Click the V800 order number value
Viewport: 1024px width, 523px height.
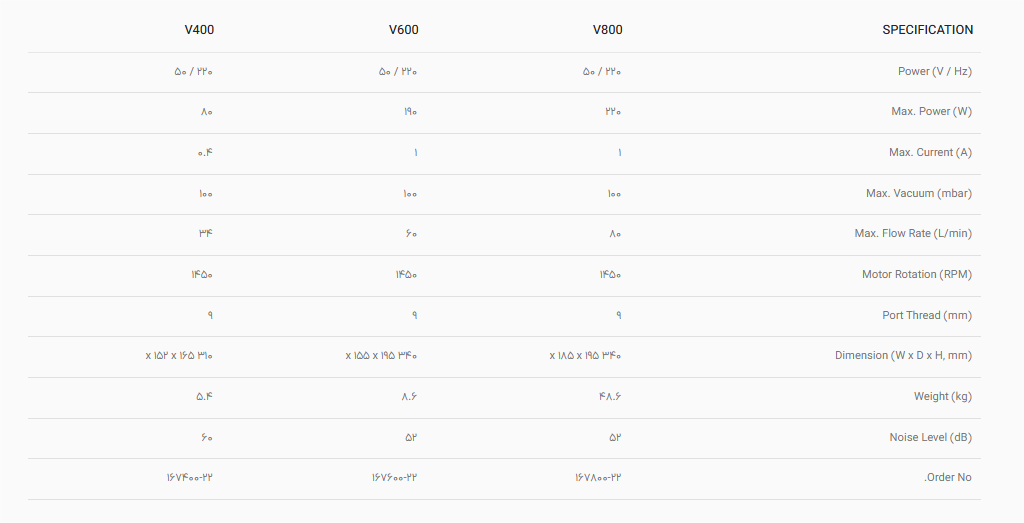tap(598, 477)
